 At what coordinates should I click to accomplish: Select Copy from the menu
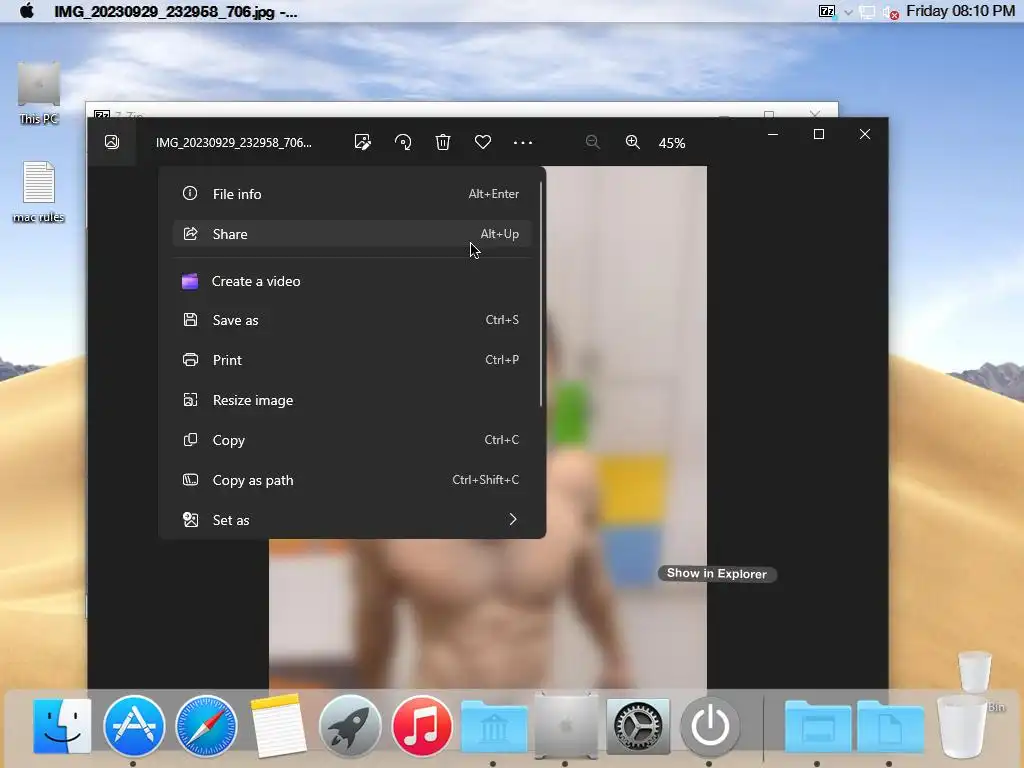click(351, 440)
